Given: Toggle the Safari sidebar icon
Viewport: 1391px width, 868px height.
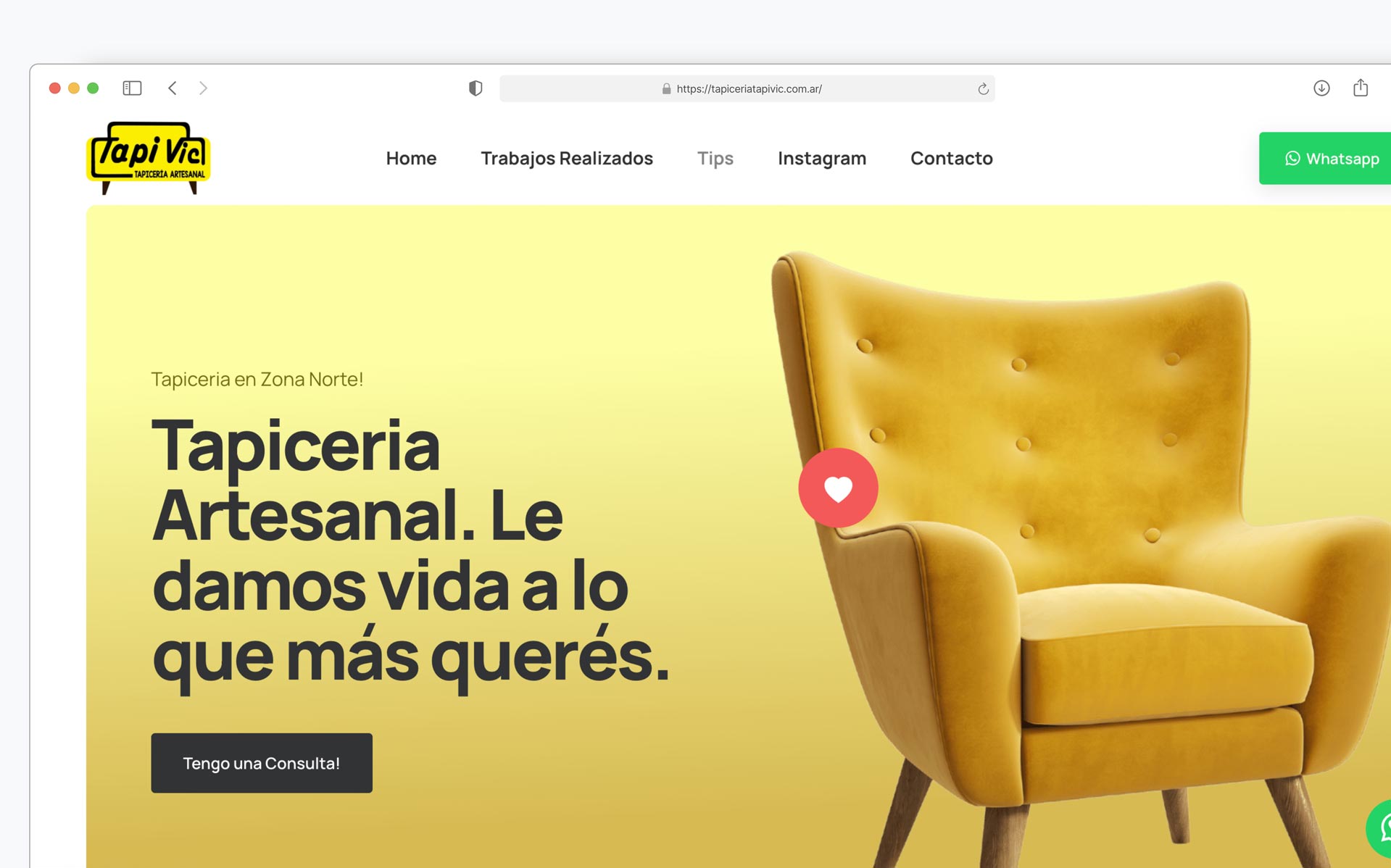Looking at the screenshot, I should [132, 88].
